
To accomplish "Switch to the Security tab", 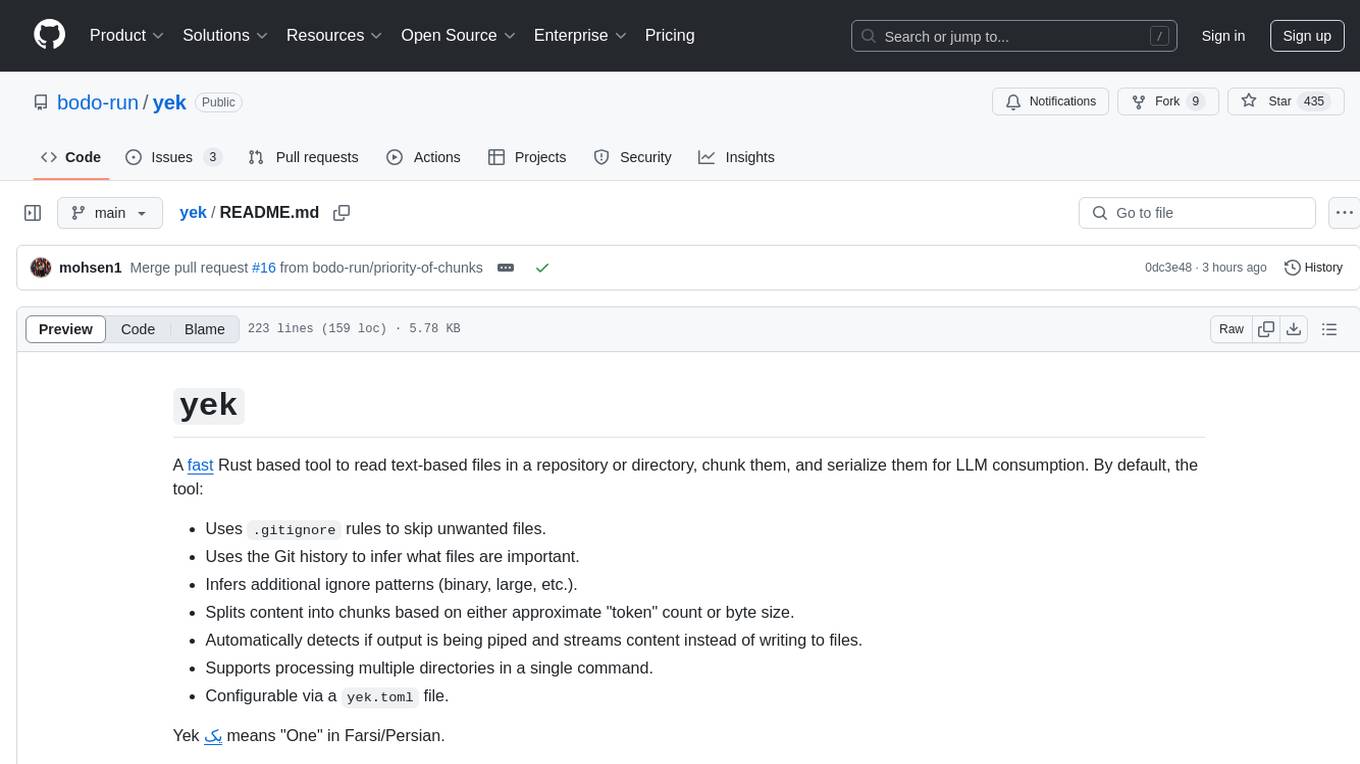I will coord(633,157).
